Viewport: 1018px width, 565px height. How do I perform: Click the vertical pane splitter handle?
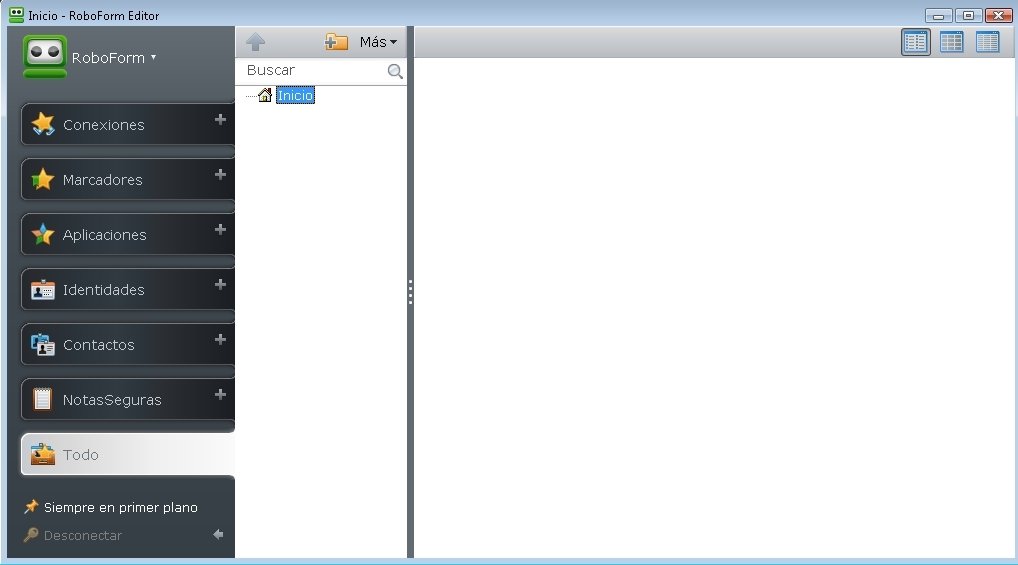pyautogui.click(x=410, y=292)
